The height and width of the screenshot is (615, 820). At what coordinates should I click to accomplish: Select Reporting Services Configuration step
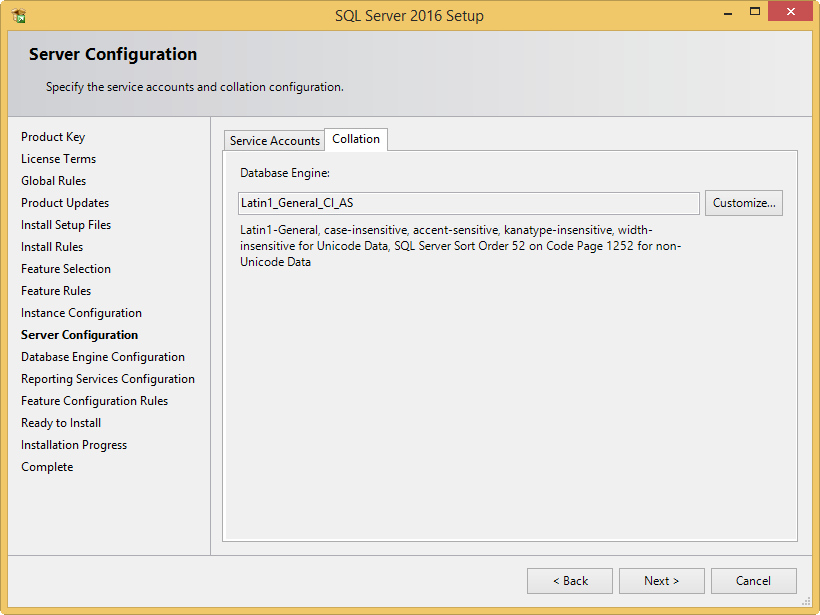pos(108,379)
